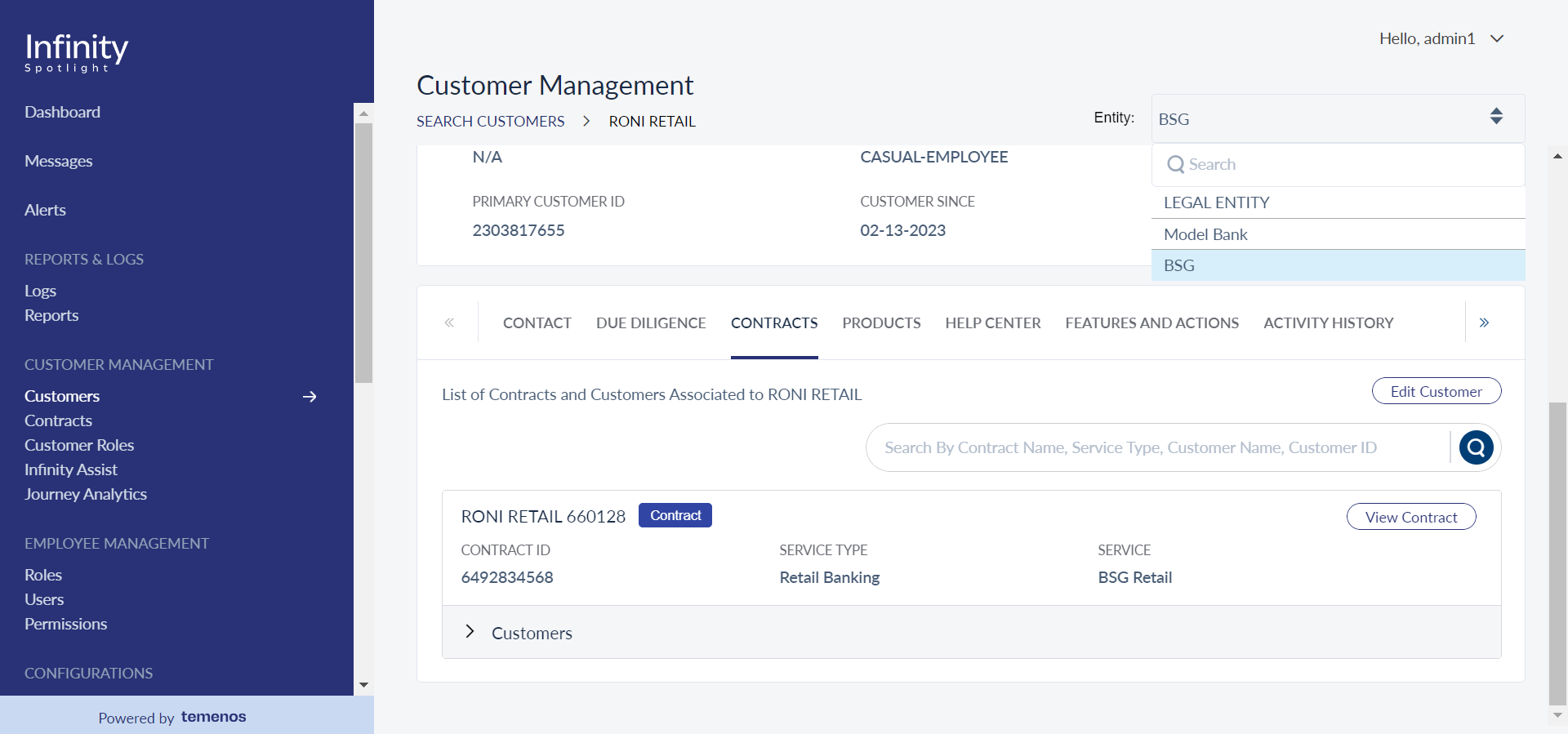The height and width of the screenshot is (734, 1568).
Task: Expand the Customers section of the contract
Action: (470, 631)
